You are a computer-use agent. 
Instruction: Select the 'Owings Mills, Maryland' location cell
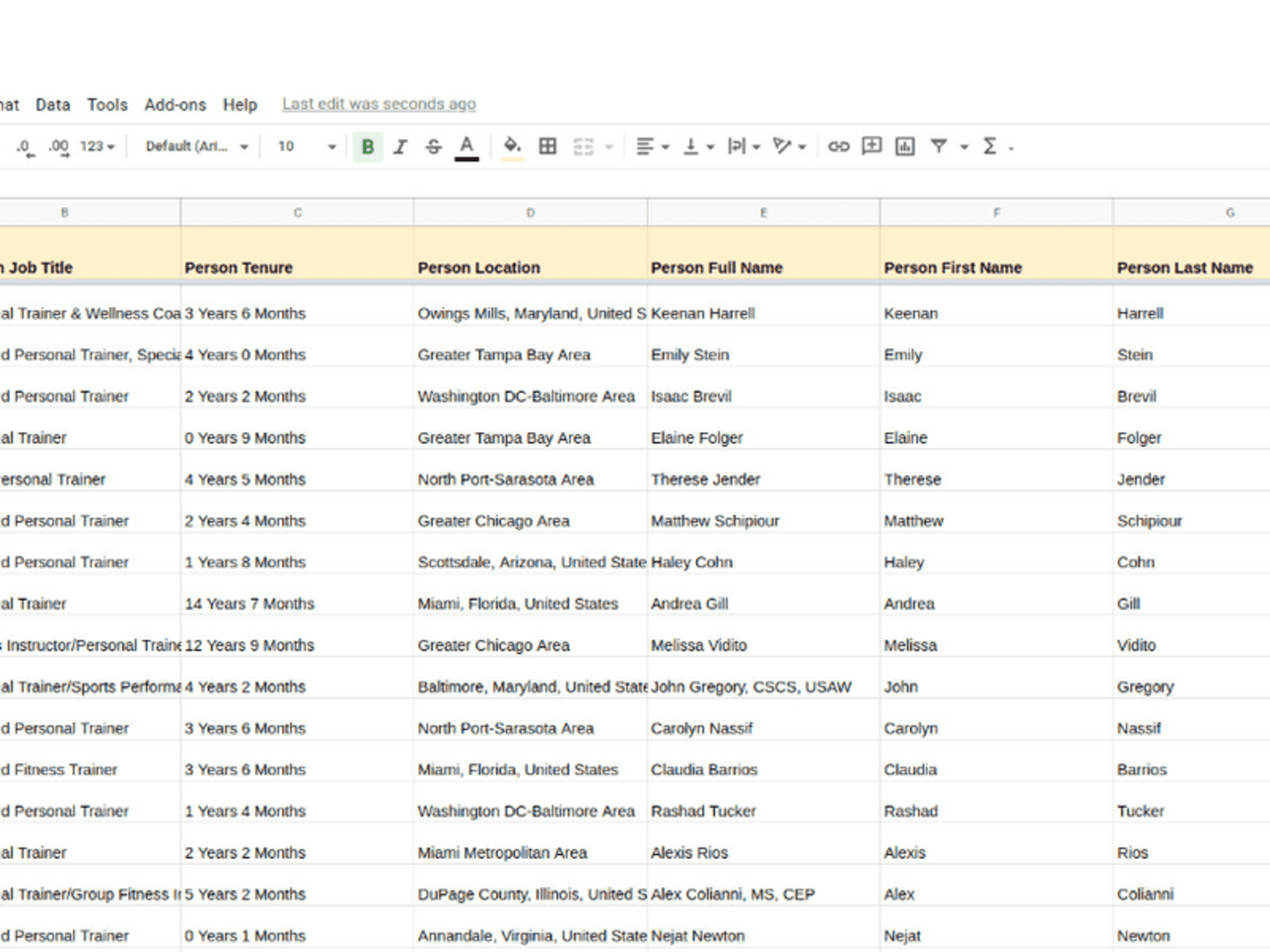coord(530,306)
